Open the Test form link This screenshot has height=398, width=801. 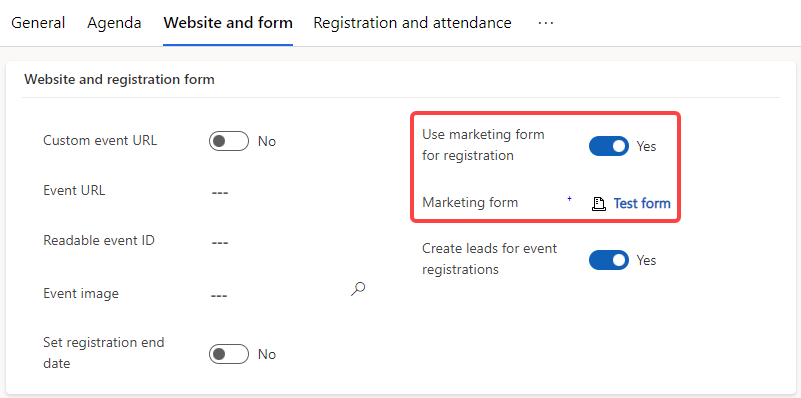642,203
